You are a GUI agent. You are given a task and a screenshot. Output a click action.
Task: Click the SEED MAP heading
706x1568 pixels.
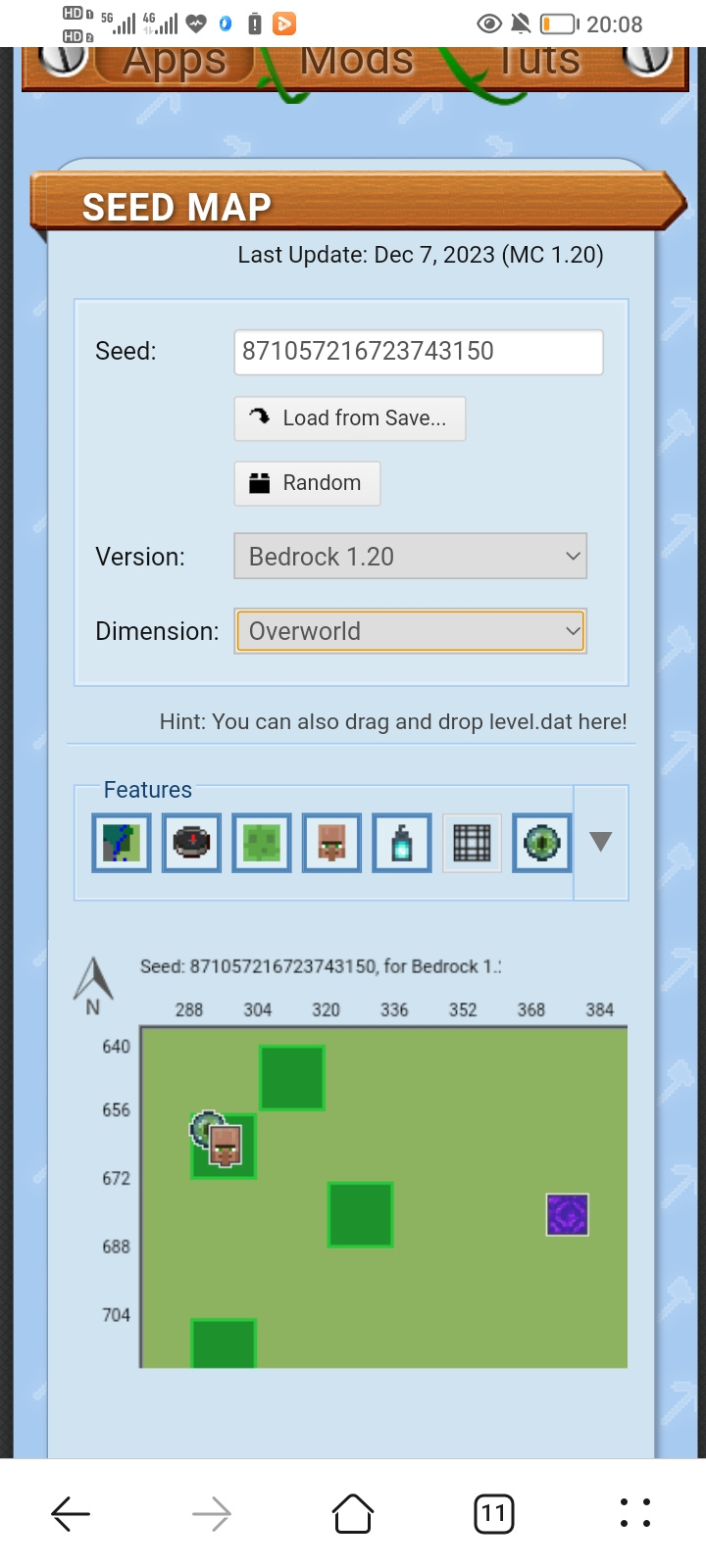(176, 208)
